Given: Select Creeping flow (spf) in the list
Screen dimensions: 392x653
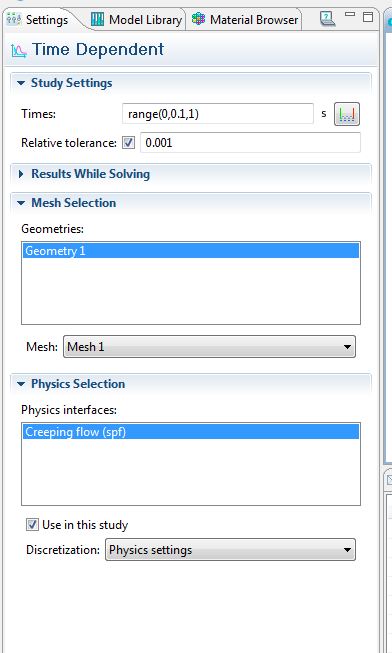Looking at the screenshot, I should coord(191,432).
